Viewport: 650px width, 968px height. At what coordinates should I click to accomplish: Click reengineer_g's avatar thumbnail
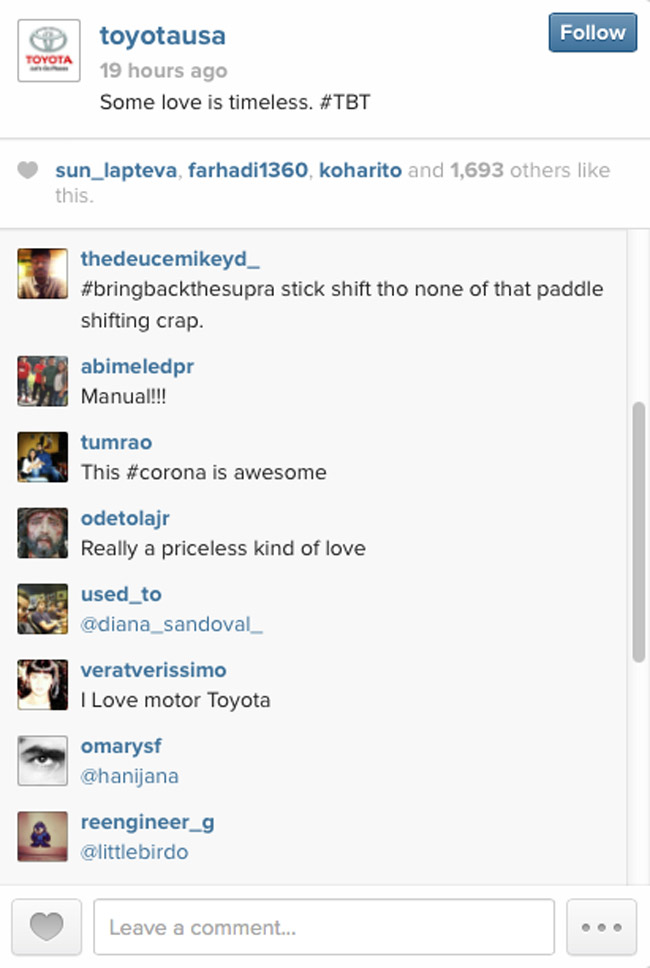[x=43, y=837]
